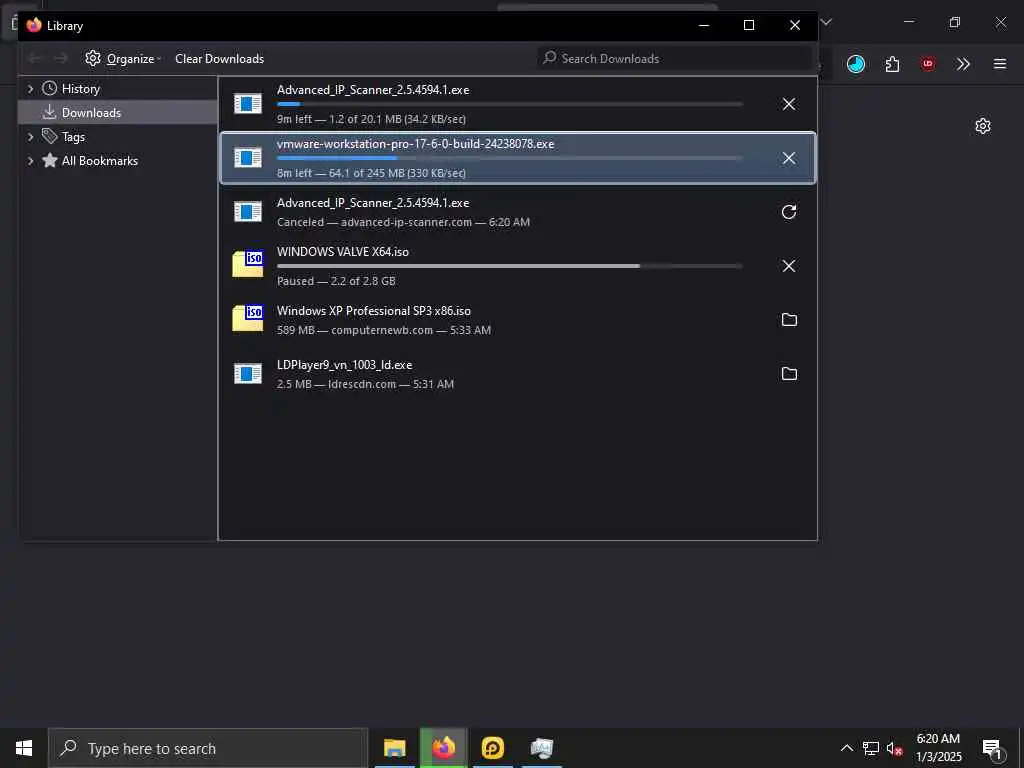
Task: Click the WINDOWS VALVE X64.iso progress bar
Action: click(x=509, y=266)
